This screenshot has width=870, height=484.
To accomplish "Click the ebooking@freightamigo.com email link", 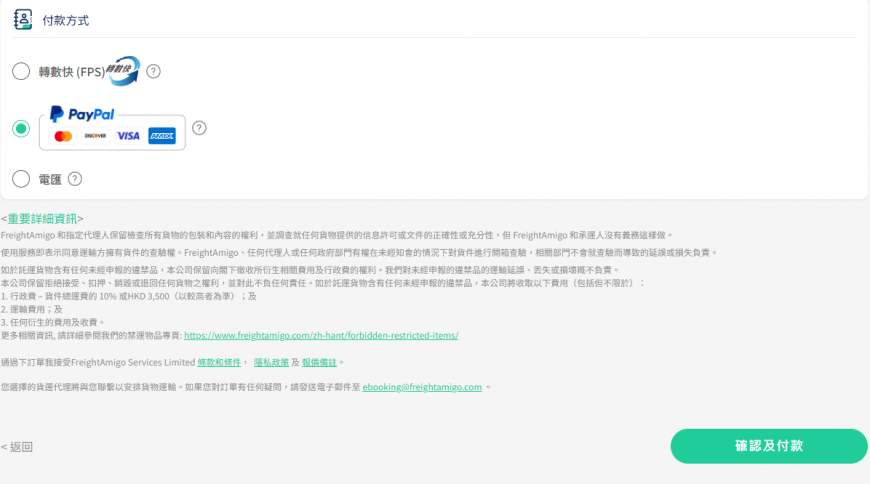I will 422,387.
